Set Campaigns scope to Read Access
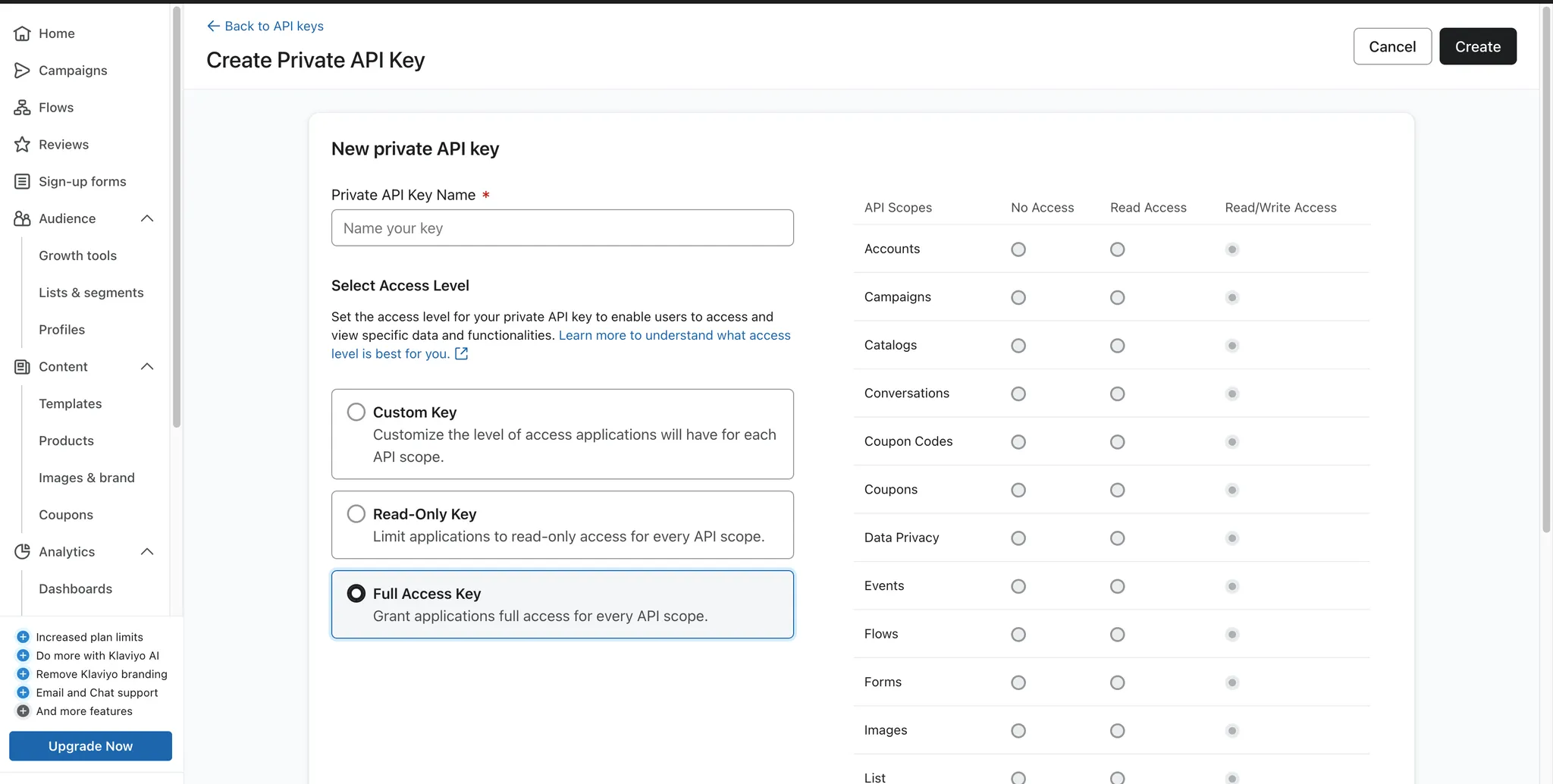 1117,298
